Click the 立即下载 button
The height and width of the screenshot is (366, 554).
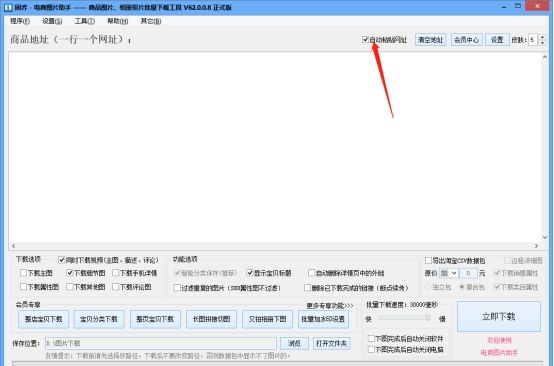499,317
